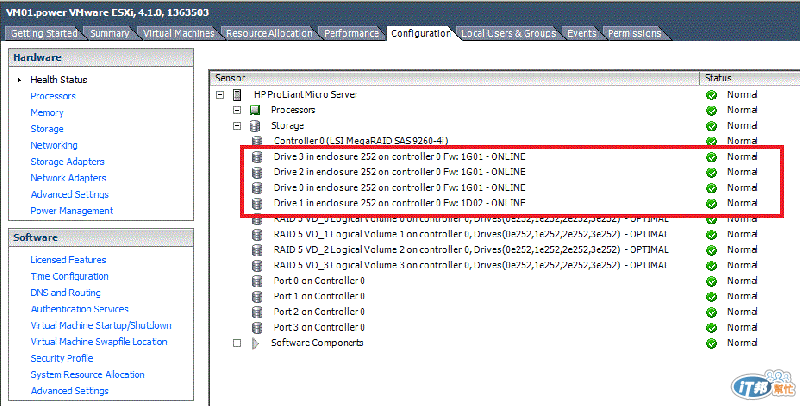Open the Storage hardware link
The height and width of the screenshot is (406, 800).
(x=47, y=129)
